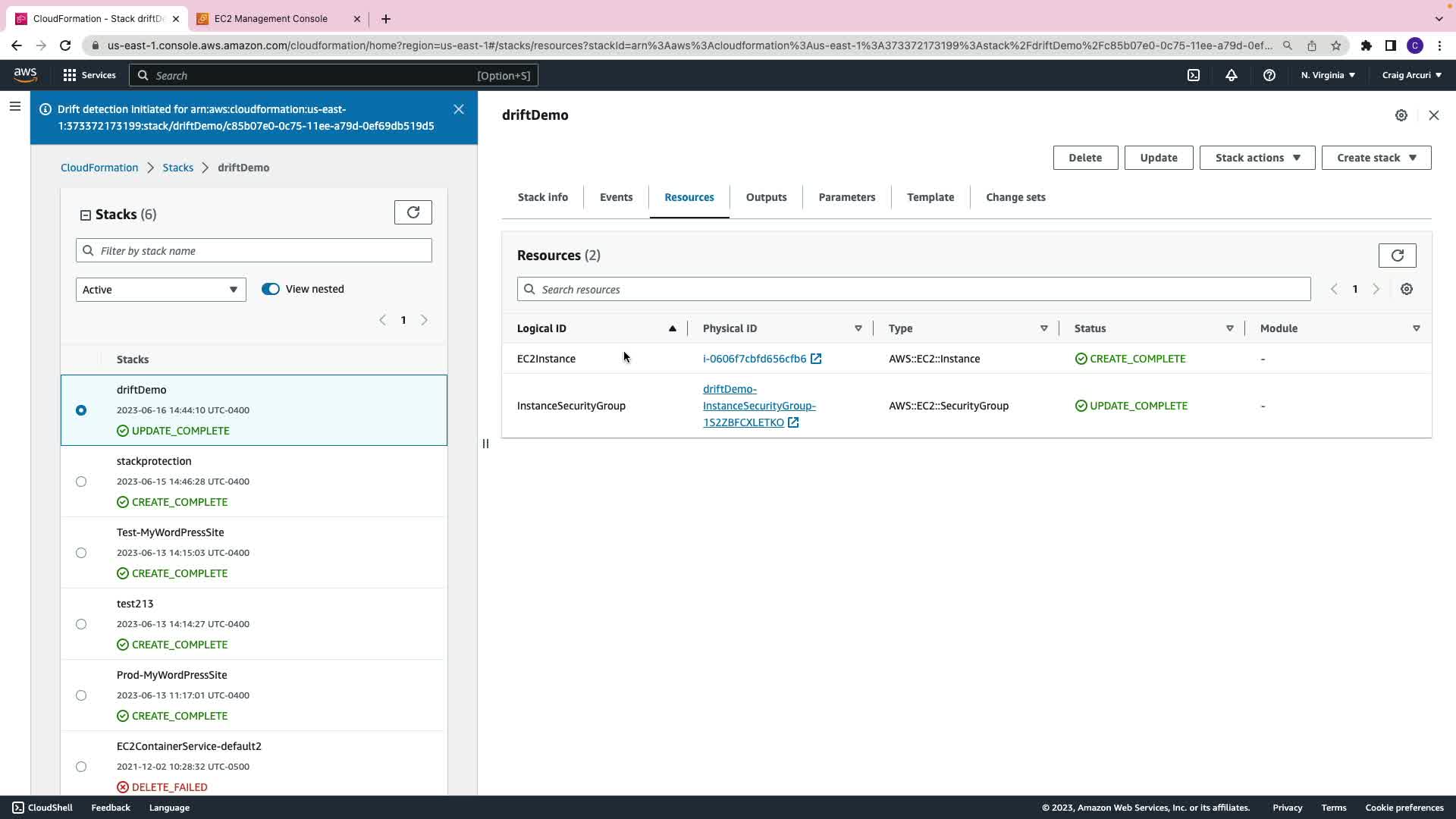Refresh the Stacks list
This screenshot has height=819, width=1456.
coord(413,212)
